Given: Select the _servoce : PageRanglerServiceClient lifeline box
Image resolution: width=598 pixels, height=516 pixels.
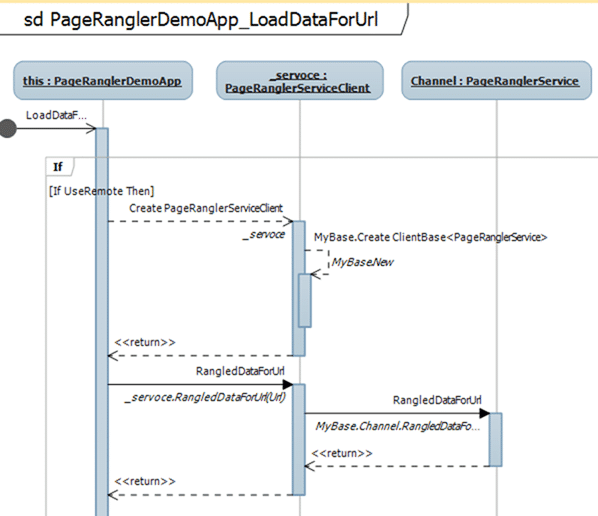Looking at the screenshot, I should click(300, 80).
